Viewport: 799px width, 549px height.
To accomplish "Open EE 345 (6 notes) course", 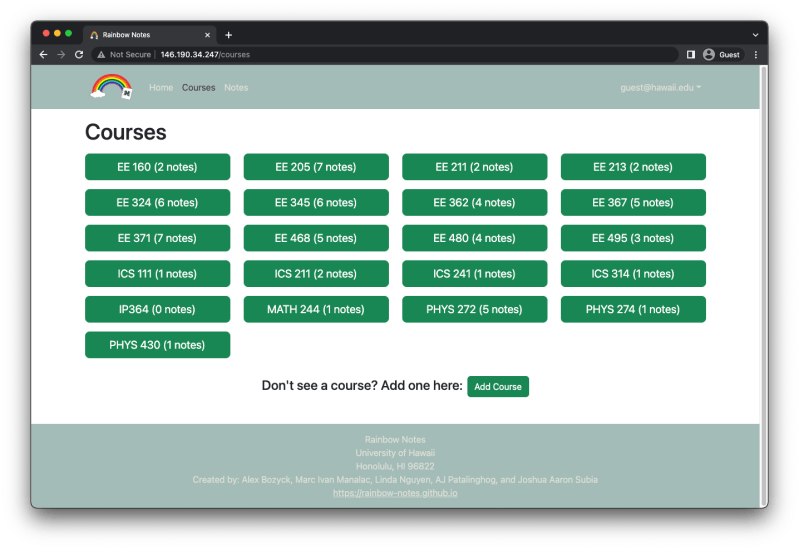I will [x=316, y=202].
